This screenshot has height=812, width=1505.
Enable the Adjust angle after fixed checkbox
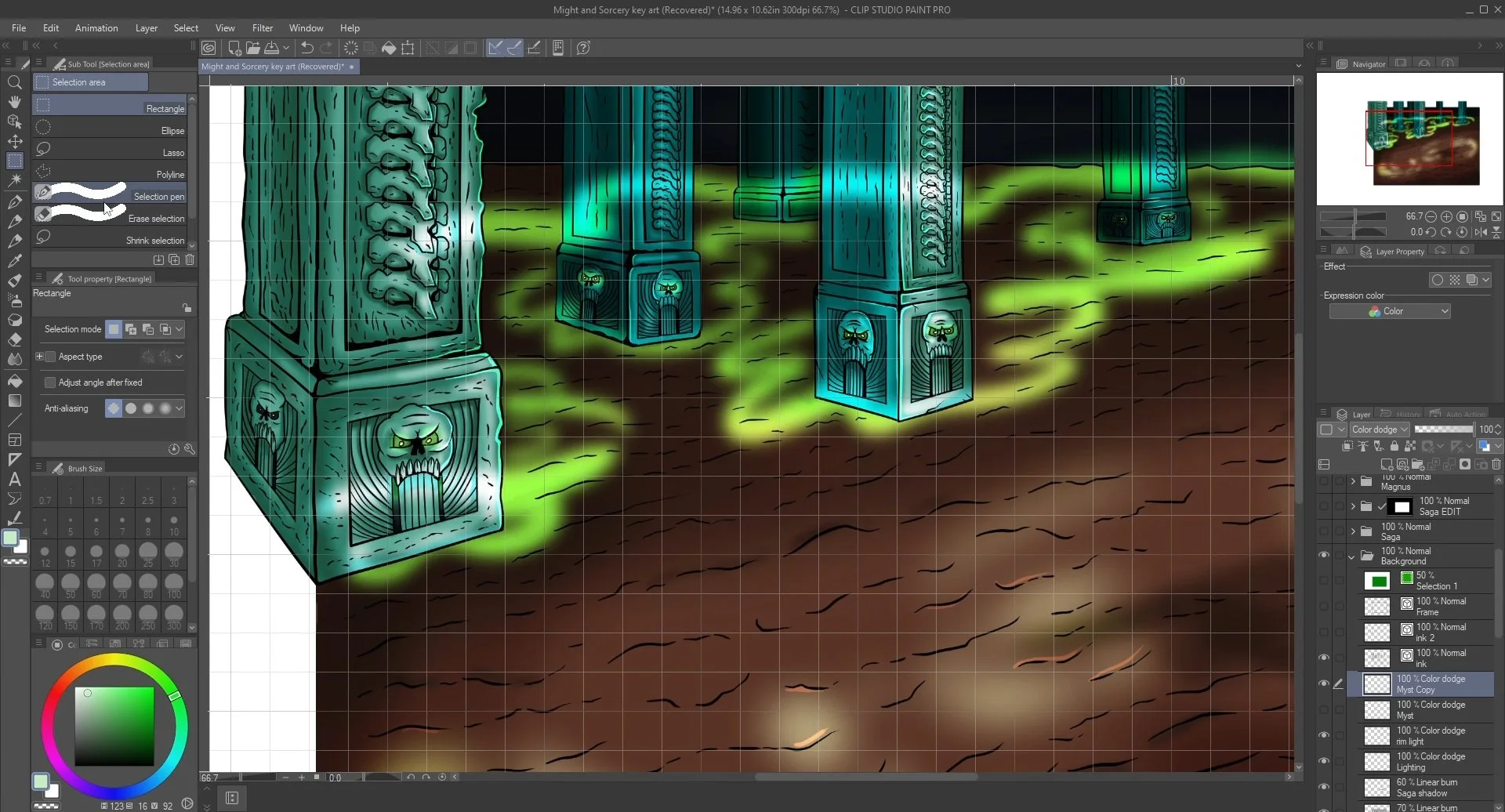49,382
